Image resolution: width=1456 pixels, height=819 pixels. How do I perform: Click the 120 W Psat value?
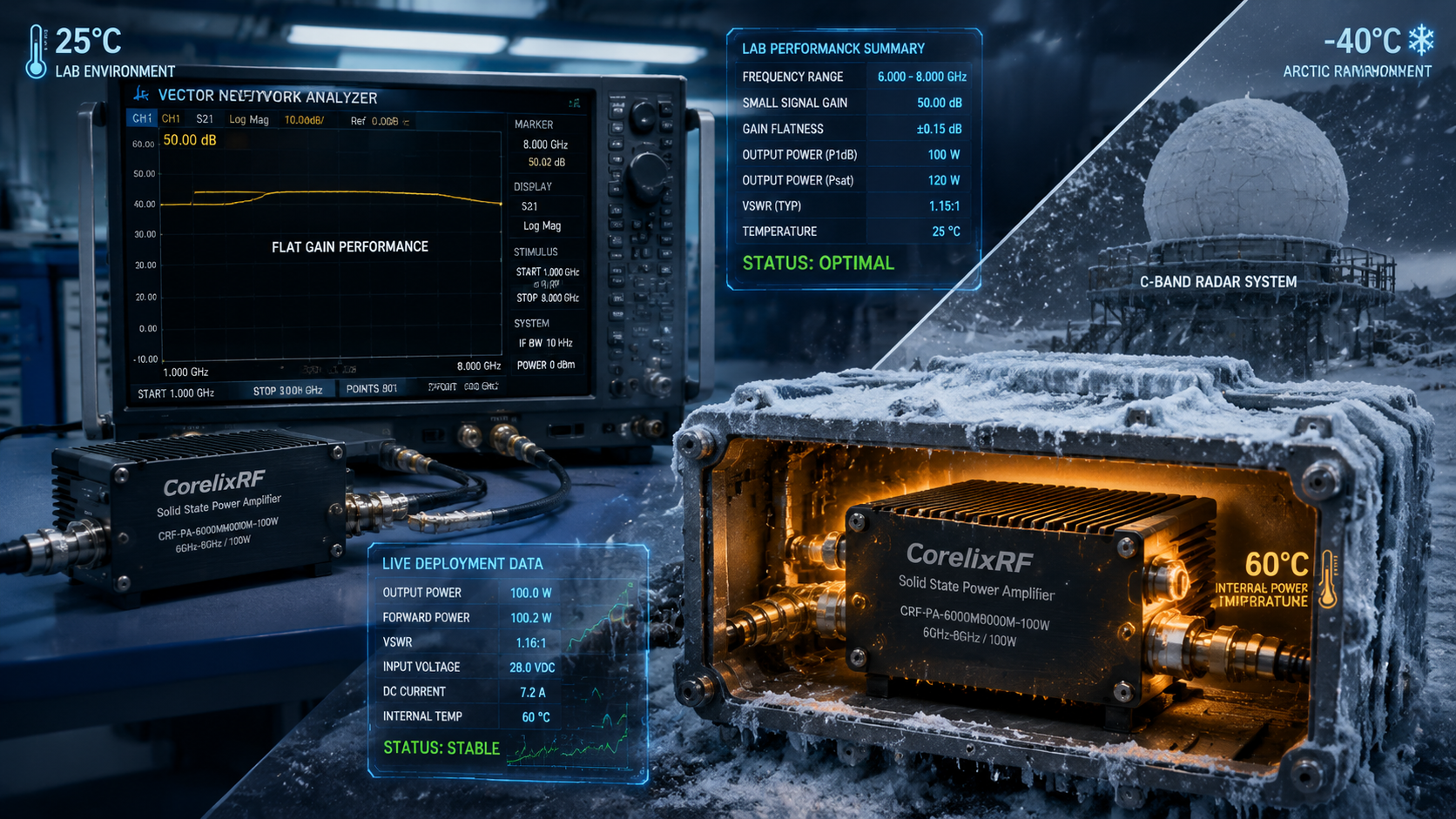(944, 180)
